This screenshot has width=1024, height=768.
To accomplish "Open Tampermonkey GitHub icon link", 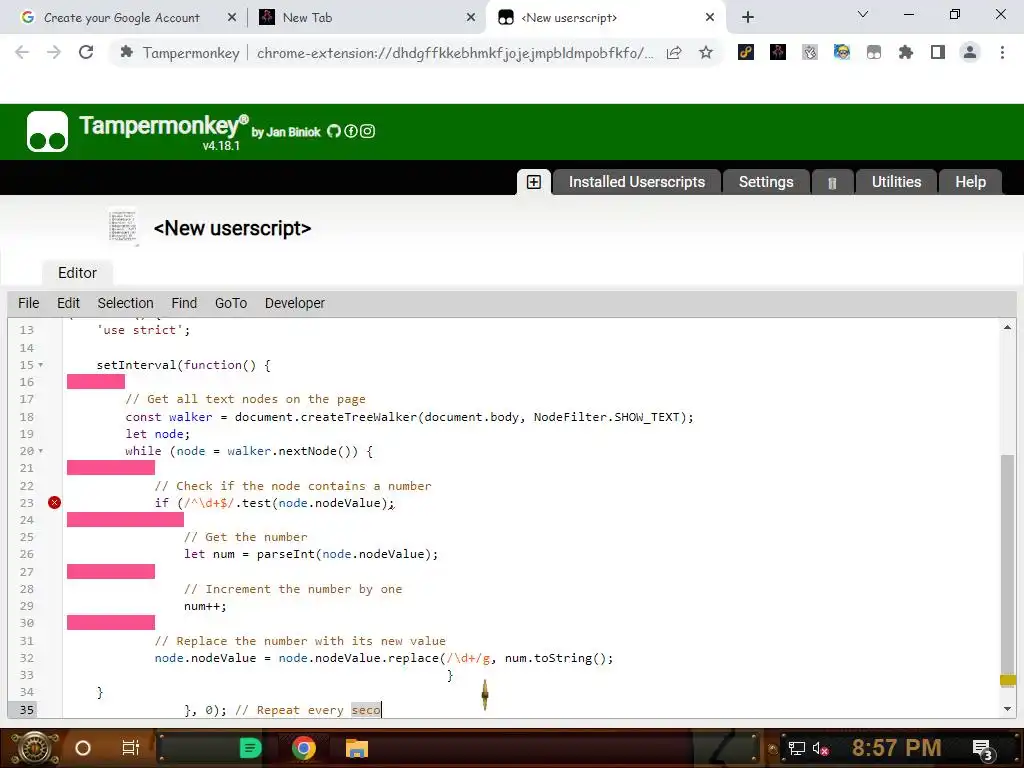I will [x=334, y=131].
